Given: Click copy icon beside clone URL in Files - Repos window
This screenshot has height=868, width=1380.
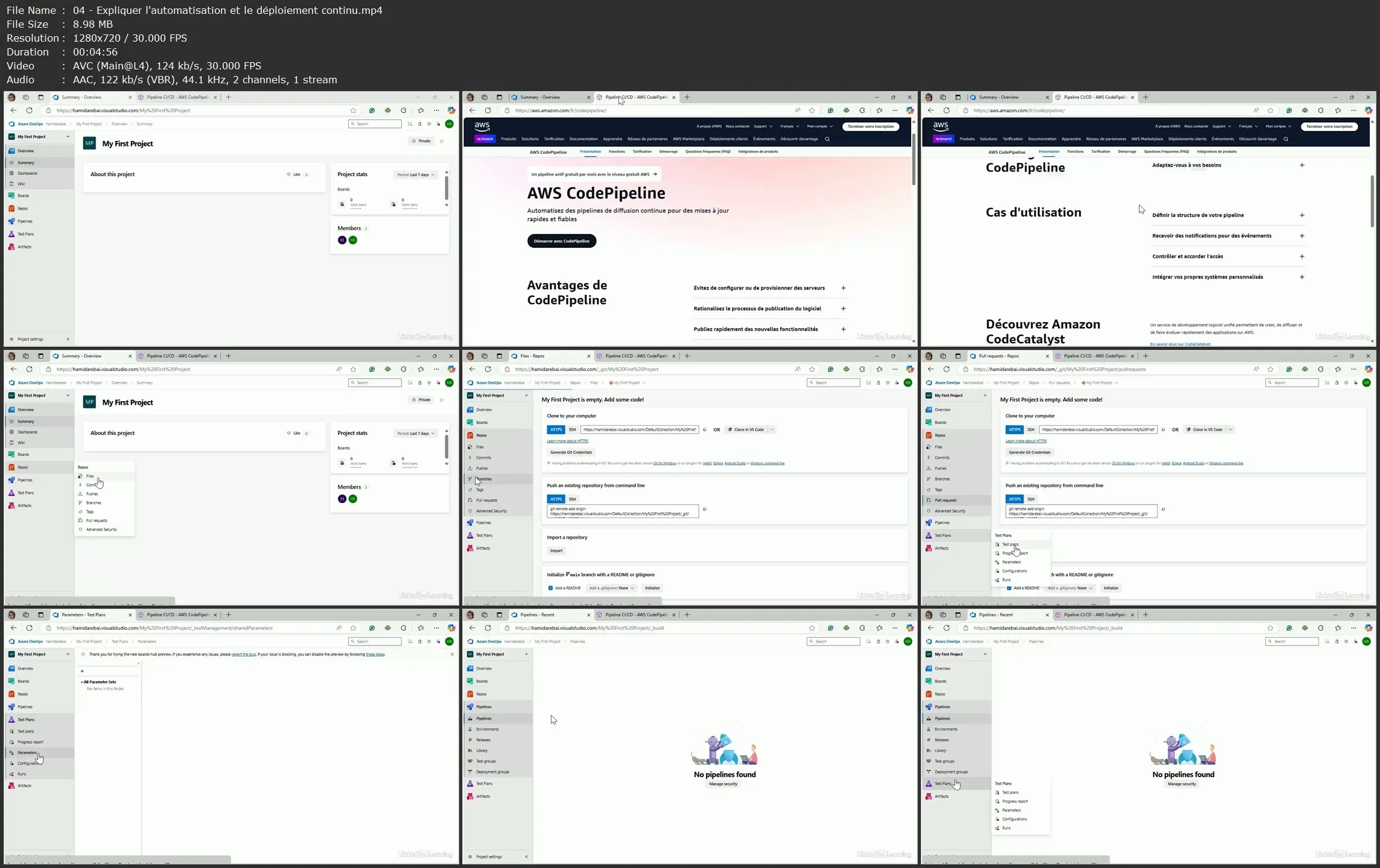Looking at the screenshot, I should pos(704,429).
